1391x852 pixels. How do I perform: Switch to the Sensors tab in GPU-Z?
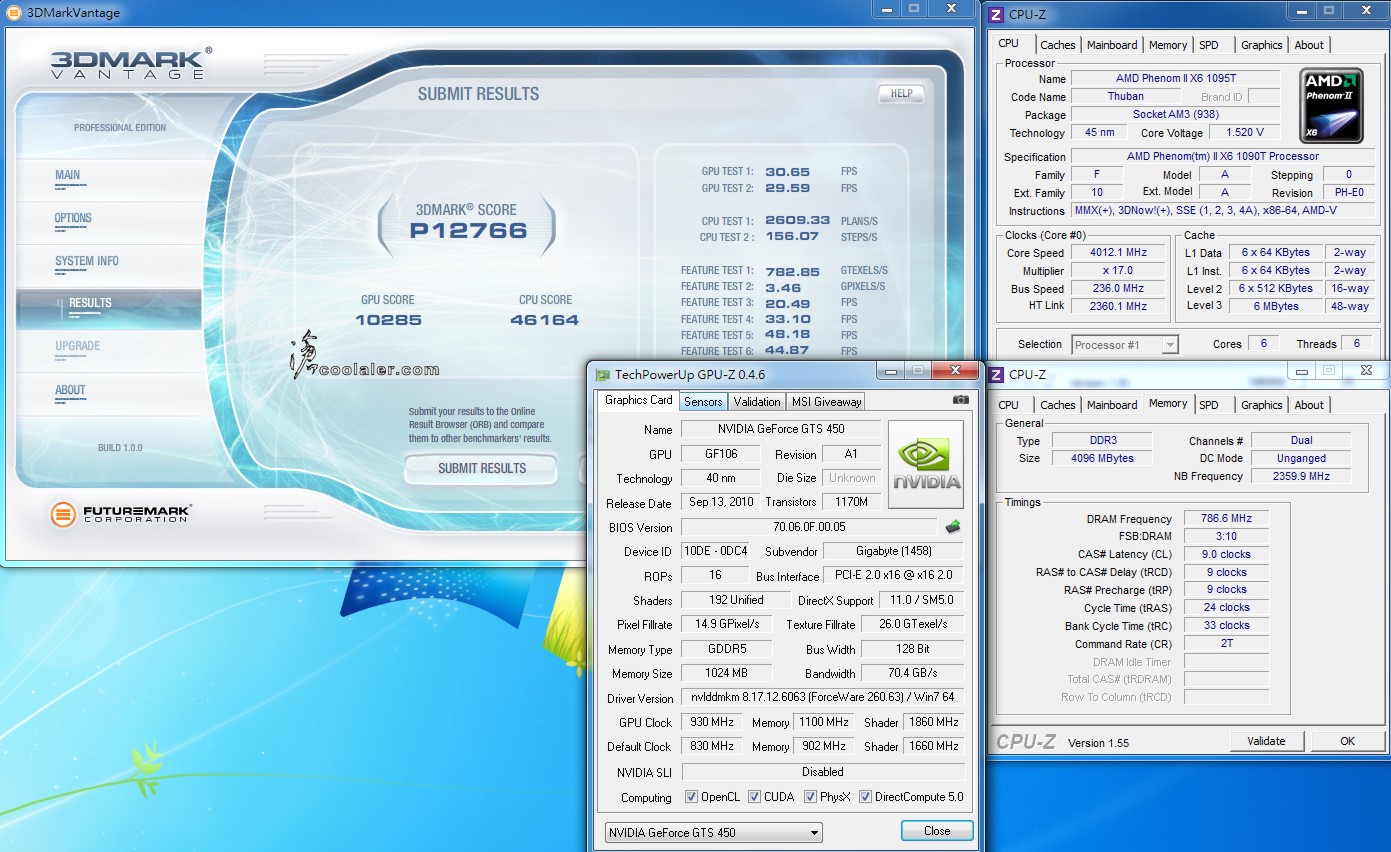pos(703,401)
